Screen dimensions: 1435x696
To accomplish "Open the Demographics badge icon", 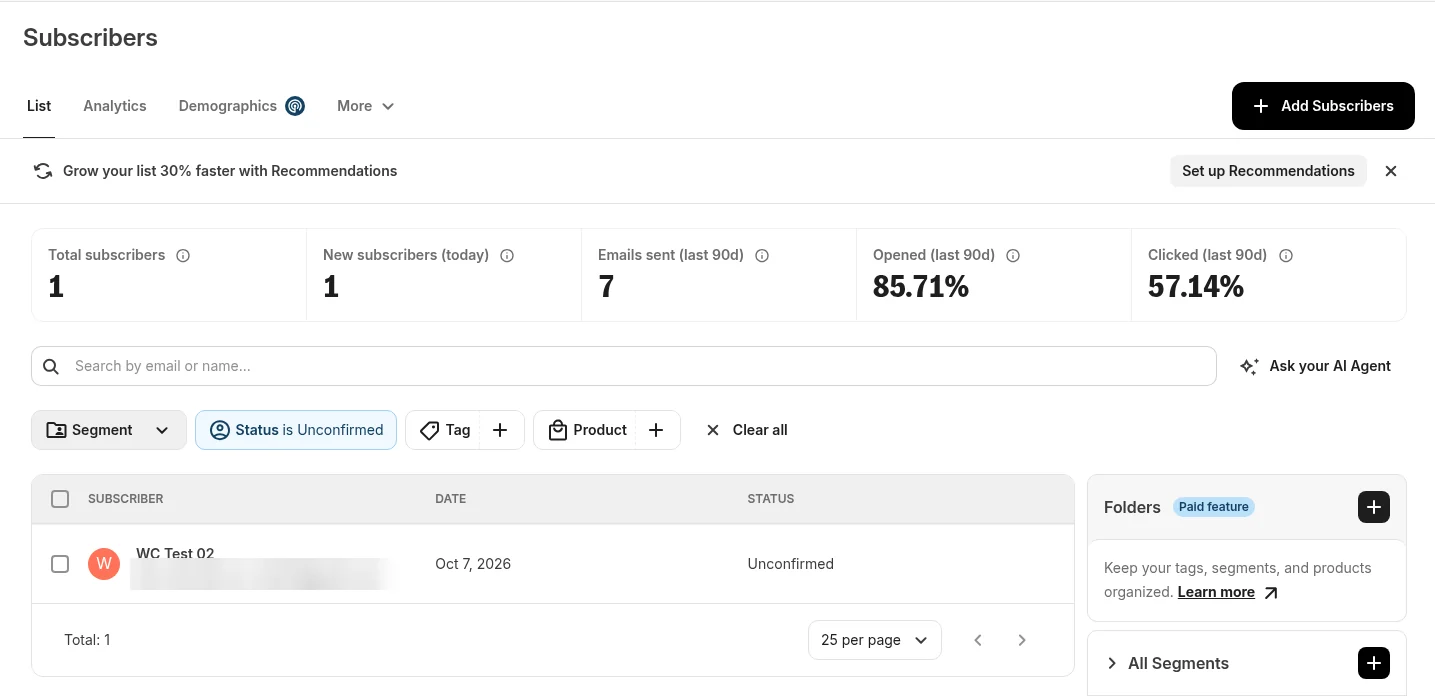I will (x=295, y=106).
